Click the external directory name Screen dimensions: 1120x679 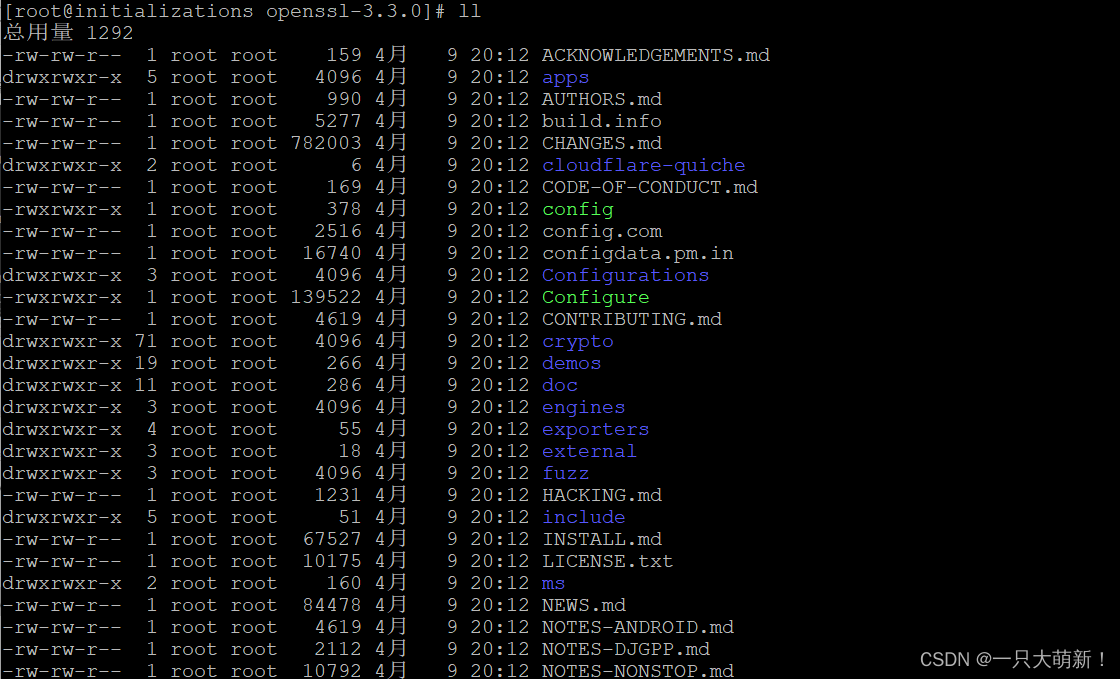589,452
